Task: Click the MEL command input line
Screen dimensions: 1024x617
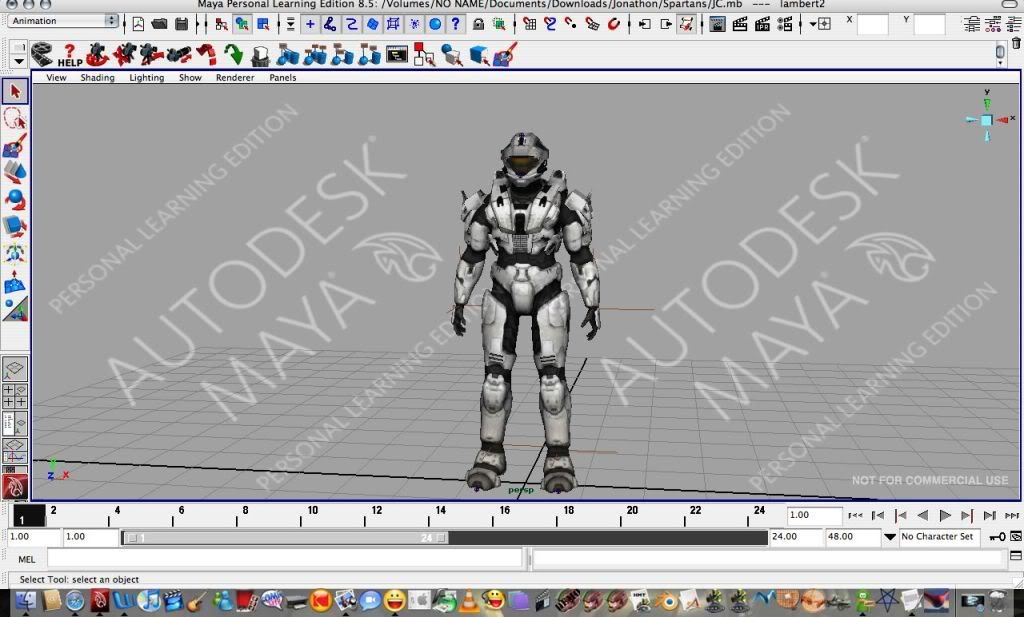Action: (x=285, y=559)
